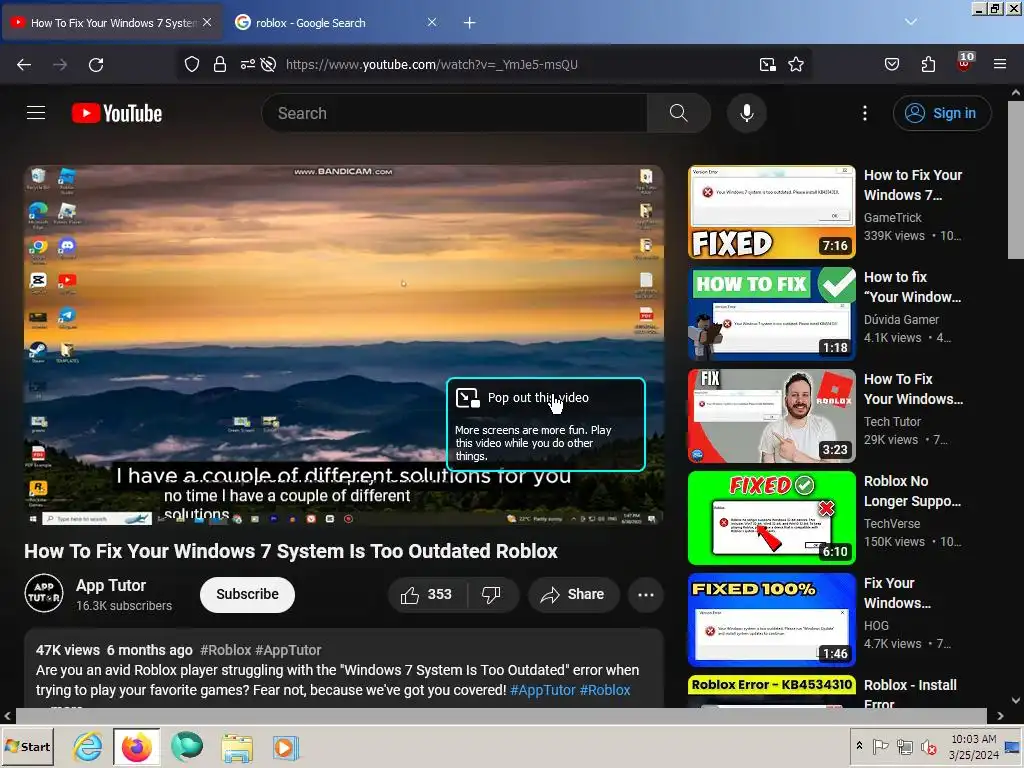Open the Pocket save icon
The width and height of the screenshot is (1024, 768).
pyautogui.click(x=891, y=64)
